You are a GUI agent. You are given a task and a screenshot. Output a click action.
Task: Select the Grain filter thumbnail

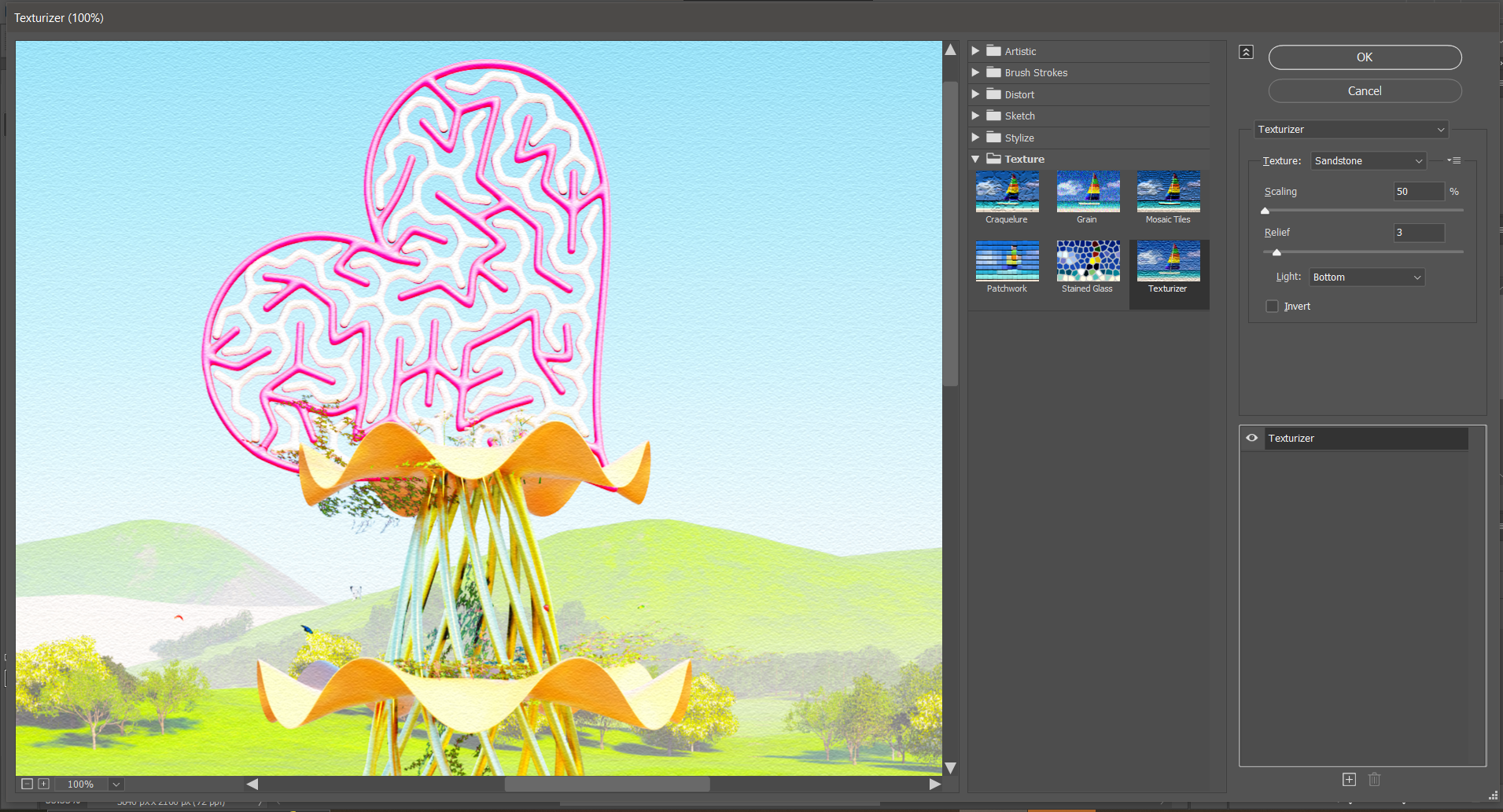[x=1088, y=191]
